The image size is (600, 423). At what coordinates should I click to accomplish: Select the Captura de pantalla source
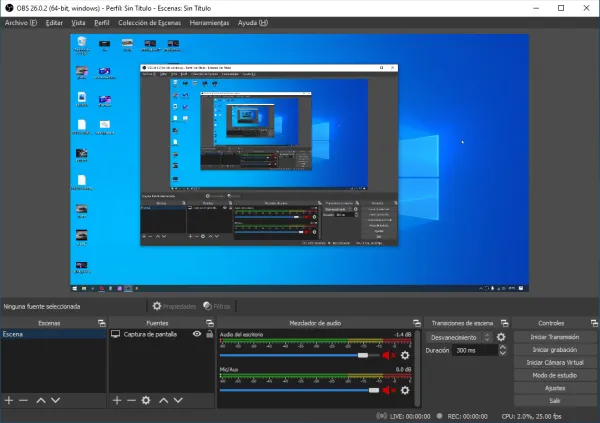[150, 334]
